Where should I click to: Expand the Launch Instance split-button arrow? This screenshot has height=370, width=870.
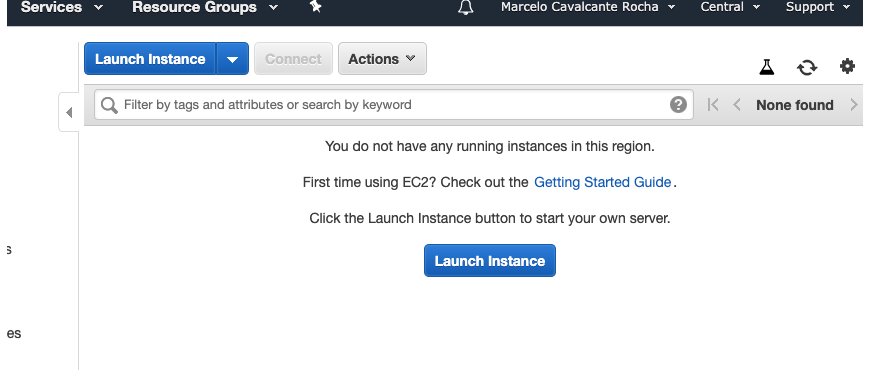[232, 59]
